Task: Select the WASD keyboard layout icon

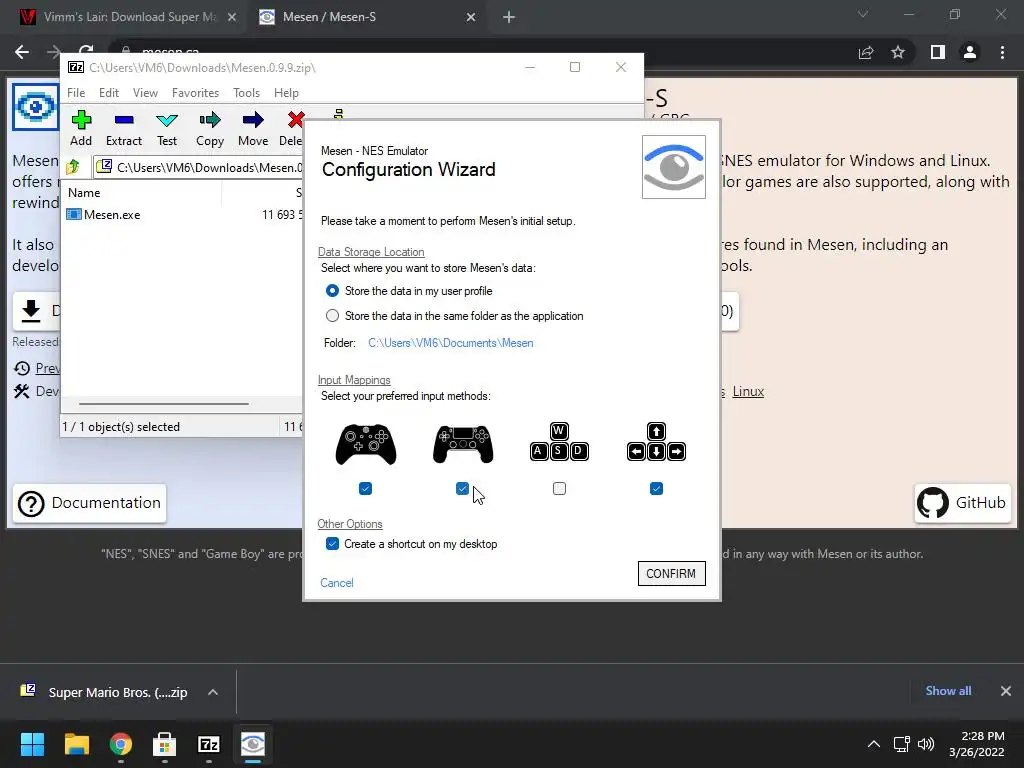Action: [559, 442]
